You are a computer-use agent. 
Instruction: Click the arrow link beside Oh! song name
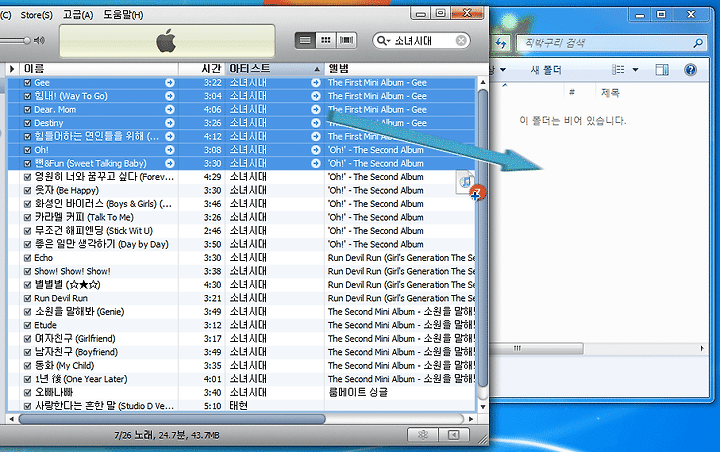(x=170, y=150)
